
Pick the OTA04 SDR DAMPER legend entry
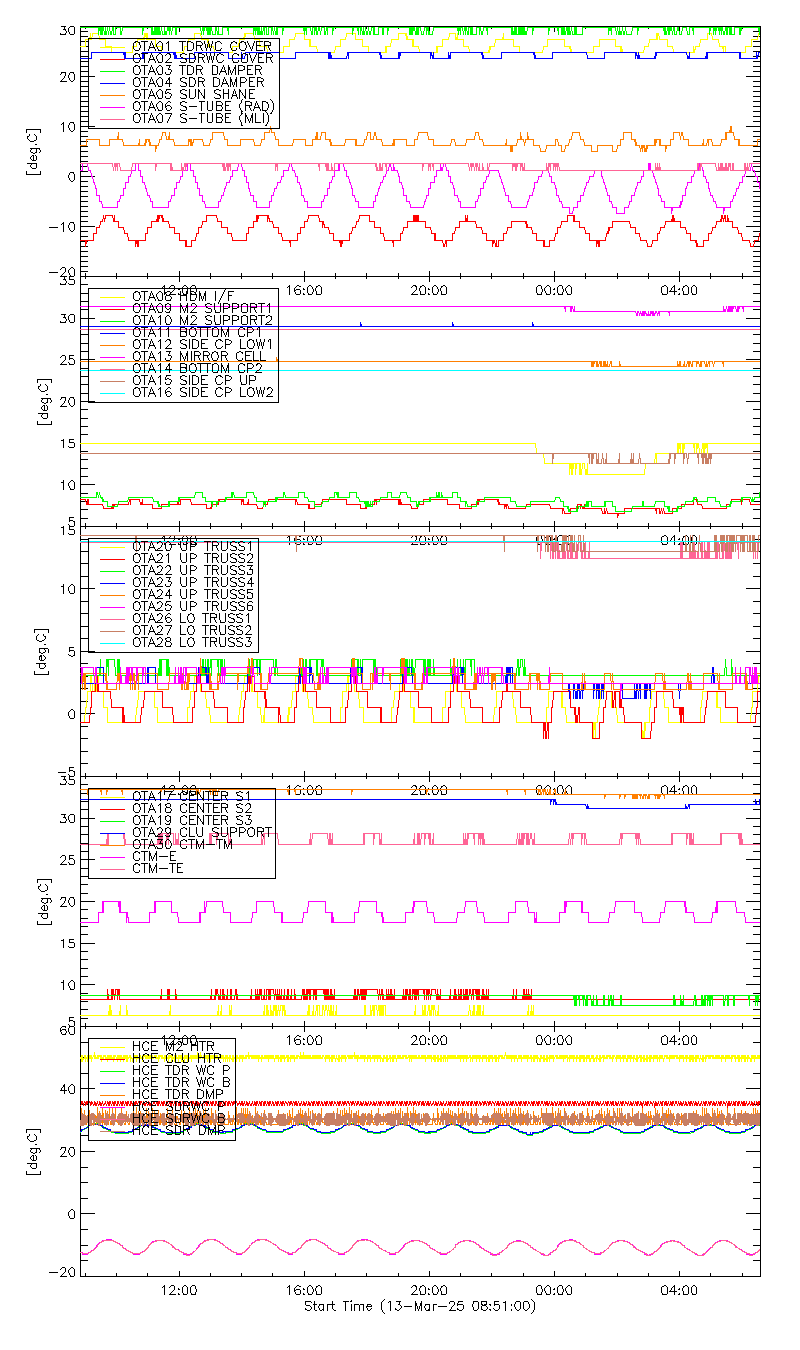pyautogui.click(x=197, y=82)
